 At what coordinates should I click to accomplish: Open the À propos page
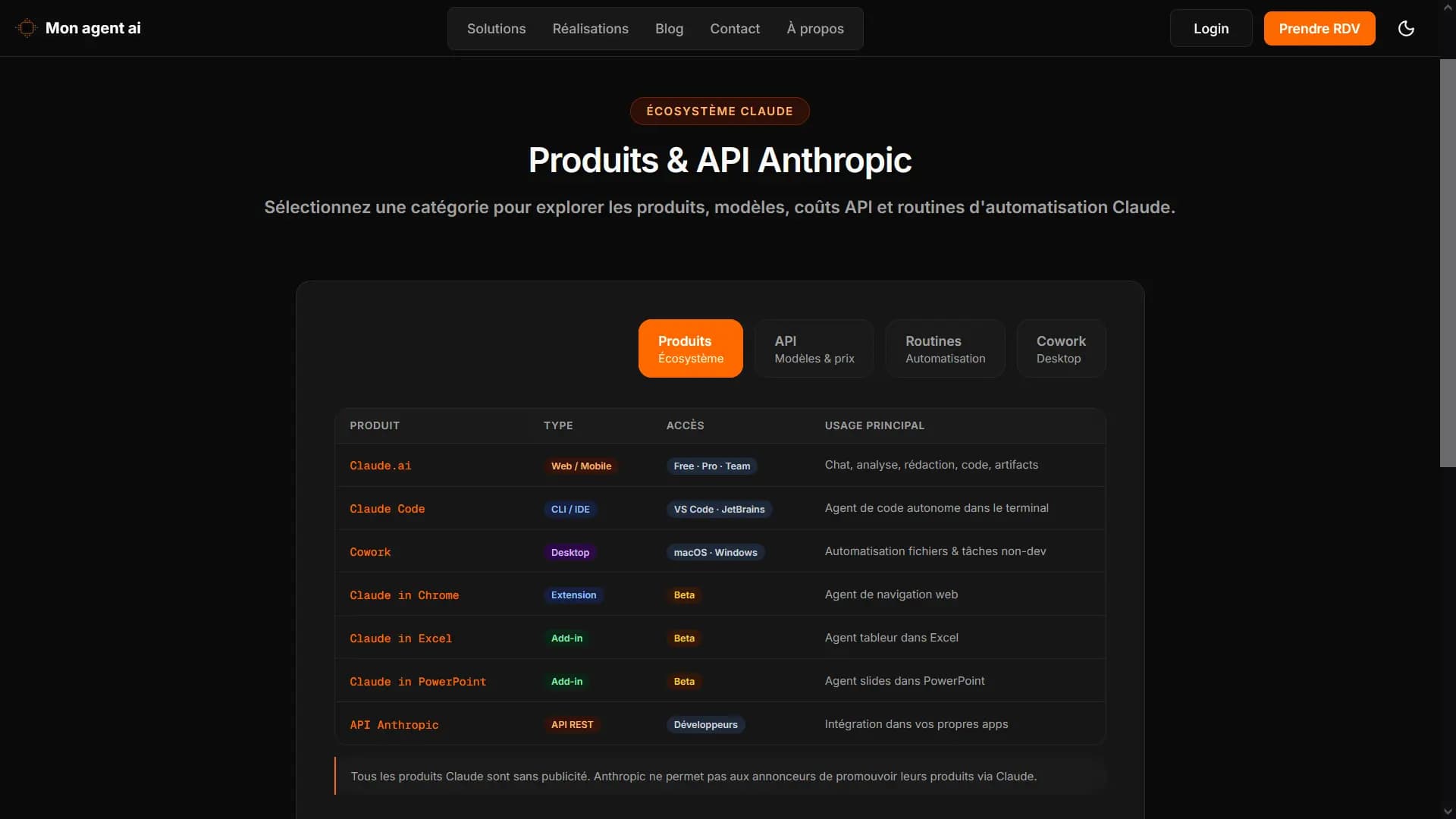pyautogui.click(x=814, y=28)
